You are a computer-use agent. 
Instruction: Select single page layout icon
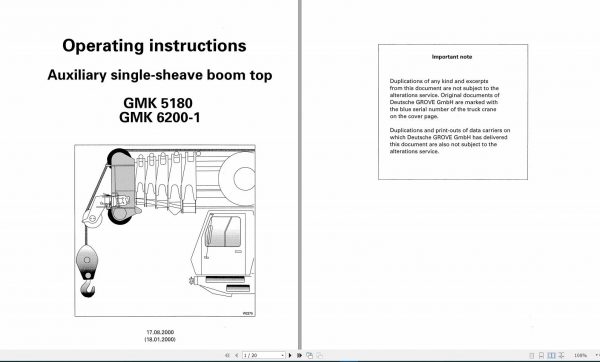(x=532, y=355)
